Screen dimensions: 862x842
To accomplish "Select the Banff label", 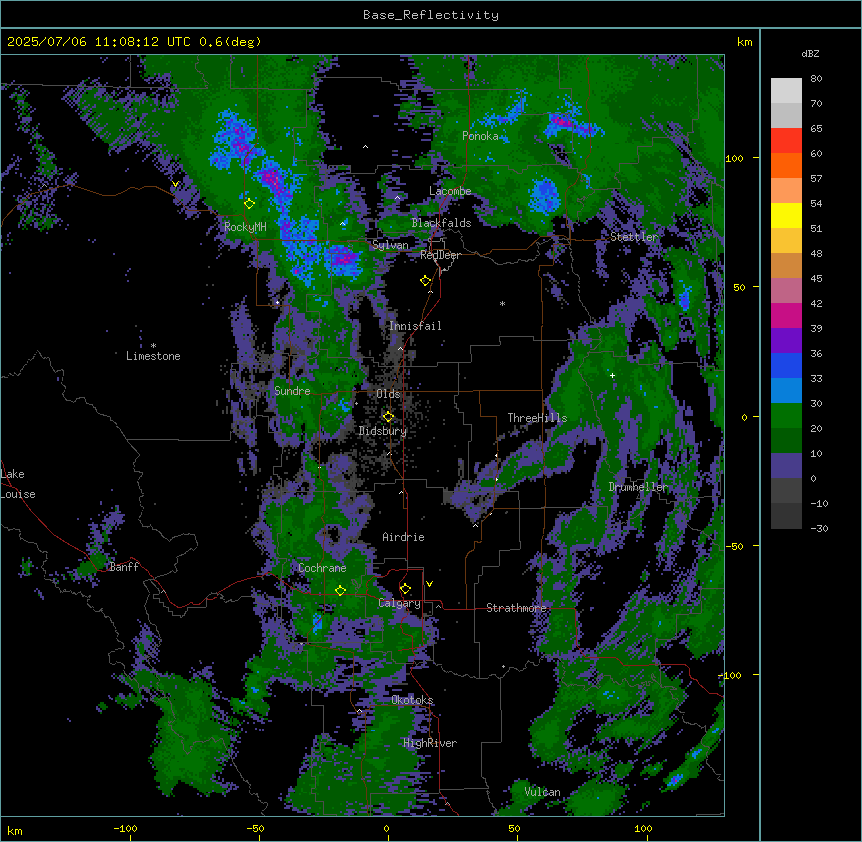I will [124, 567].
